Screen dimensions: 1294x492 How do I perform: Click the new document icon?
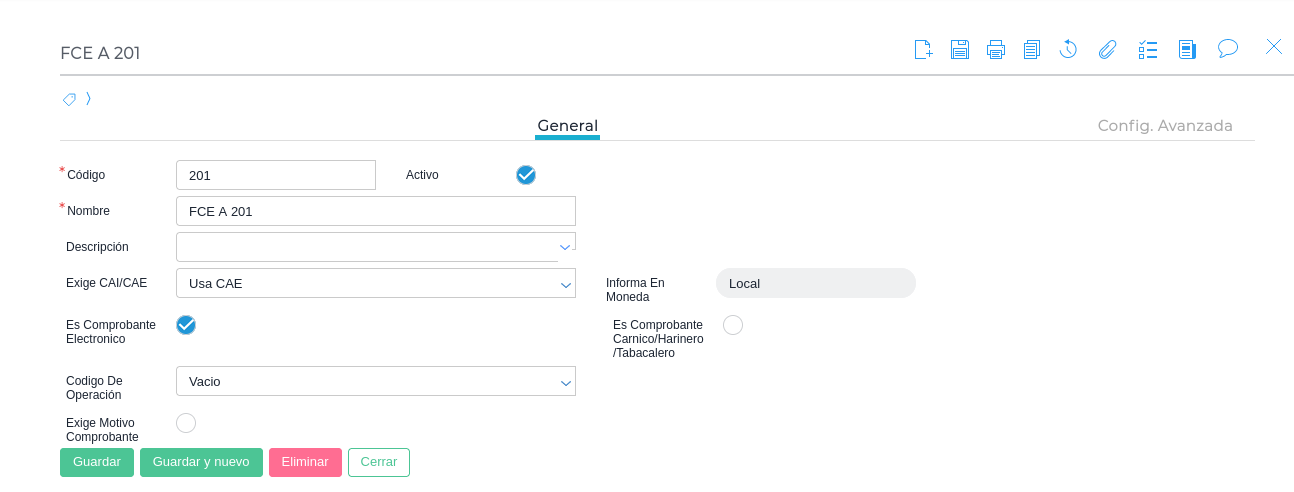923,49
